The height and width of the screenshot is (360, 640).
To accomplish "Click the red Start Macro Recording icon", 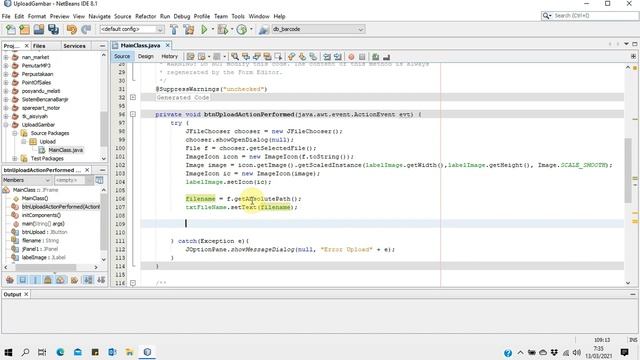I will [x=351, y=57].
